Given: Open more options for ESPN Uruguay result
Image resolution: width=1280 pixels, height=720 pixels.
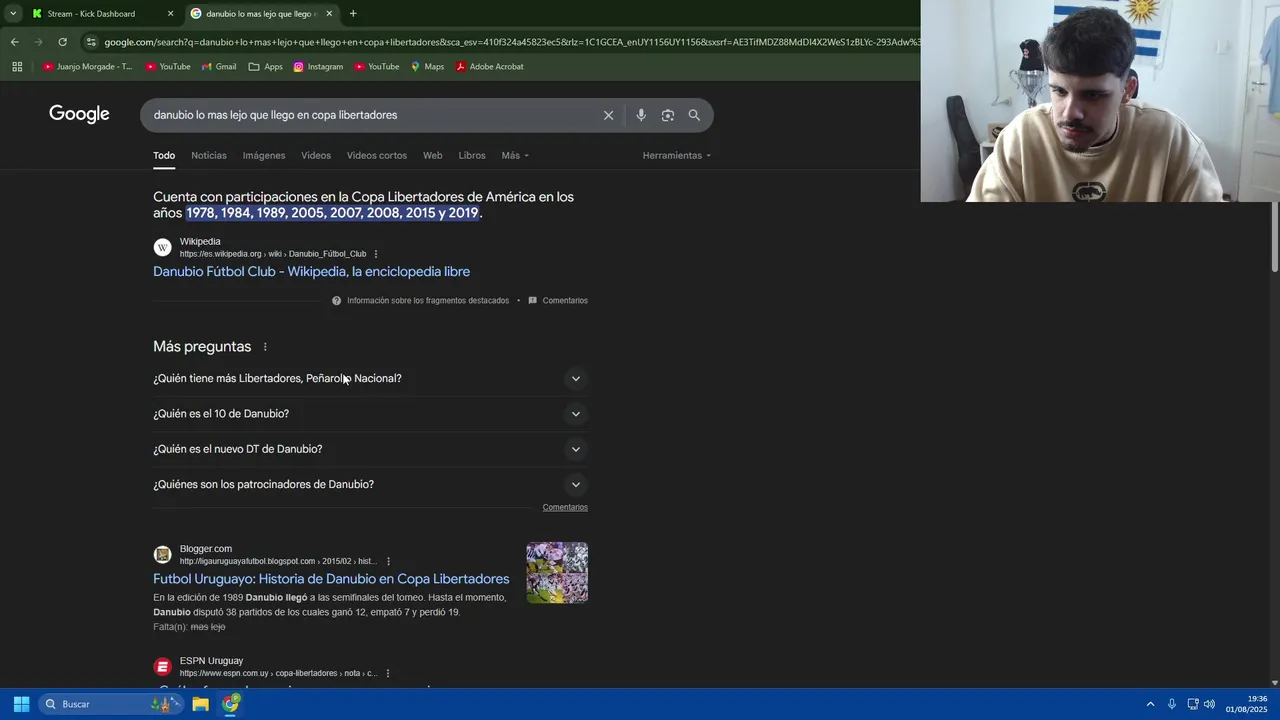Looking at the screenshot, I should tap(388, 673).
